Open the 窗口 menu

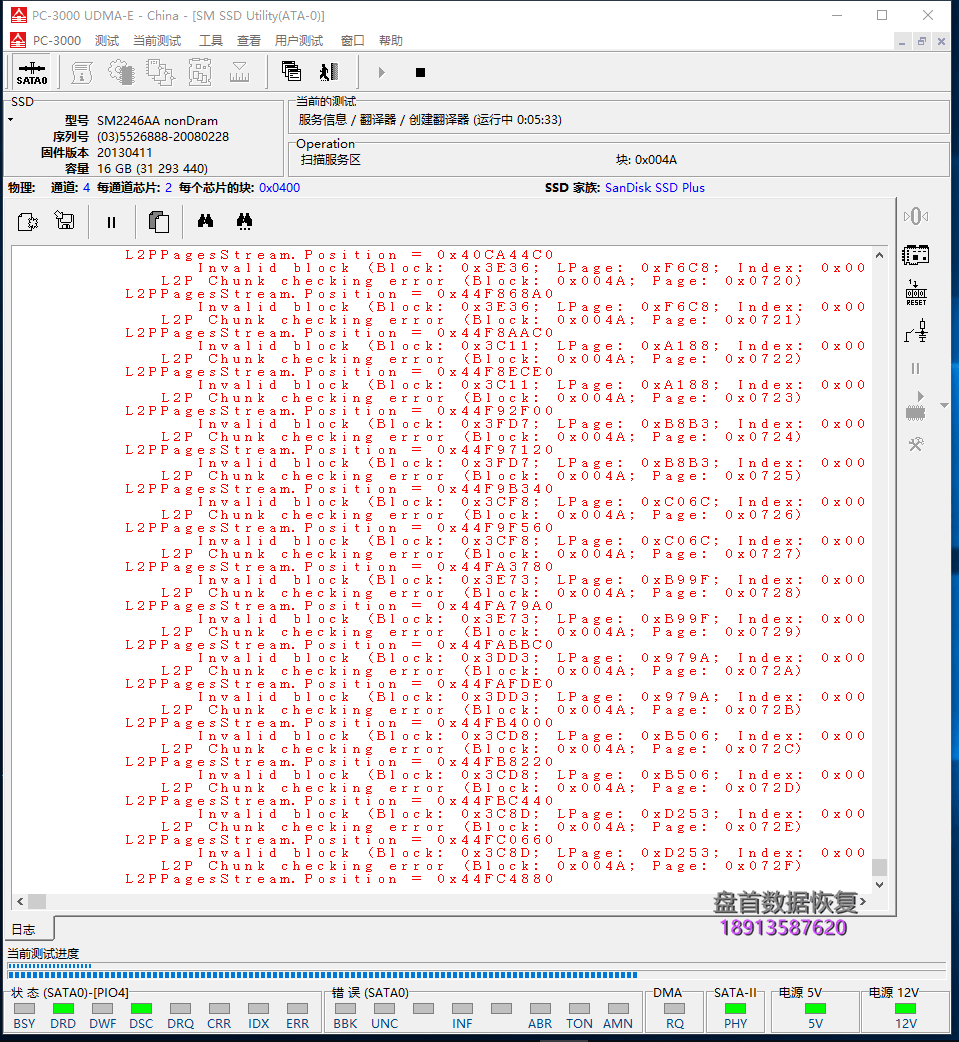[352, 41]
